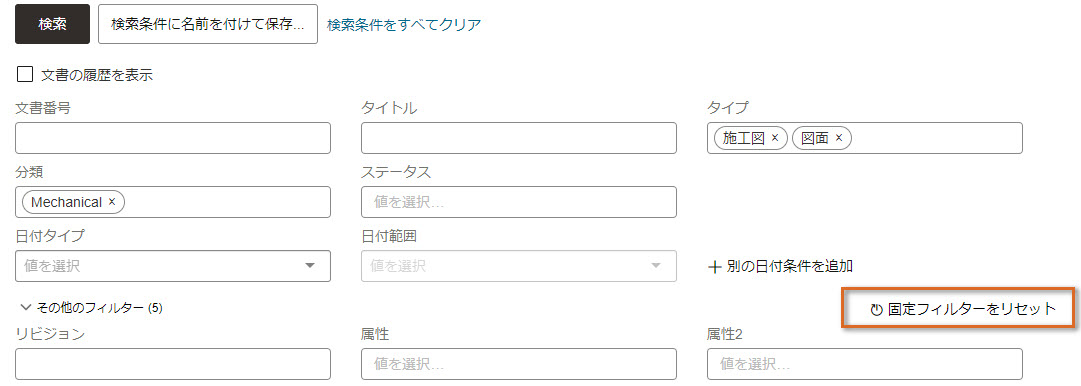Remove the Mechanical tag from 分類
This screenshot has height=386, width=1081.
[x=112, y=202]
